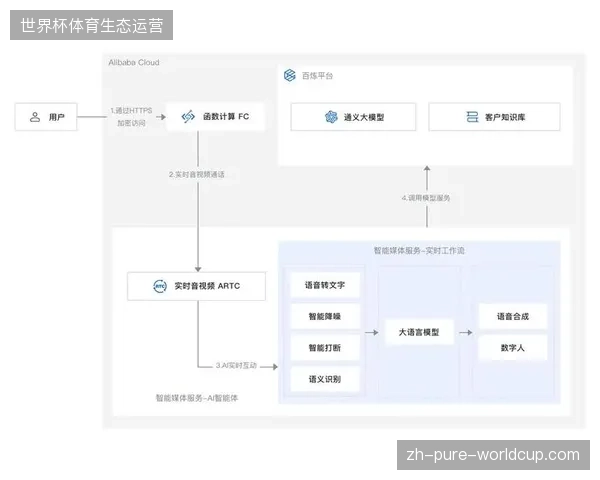
Task: Click the 智能打断 block
Action: coord(325,348)
